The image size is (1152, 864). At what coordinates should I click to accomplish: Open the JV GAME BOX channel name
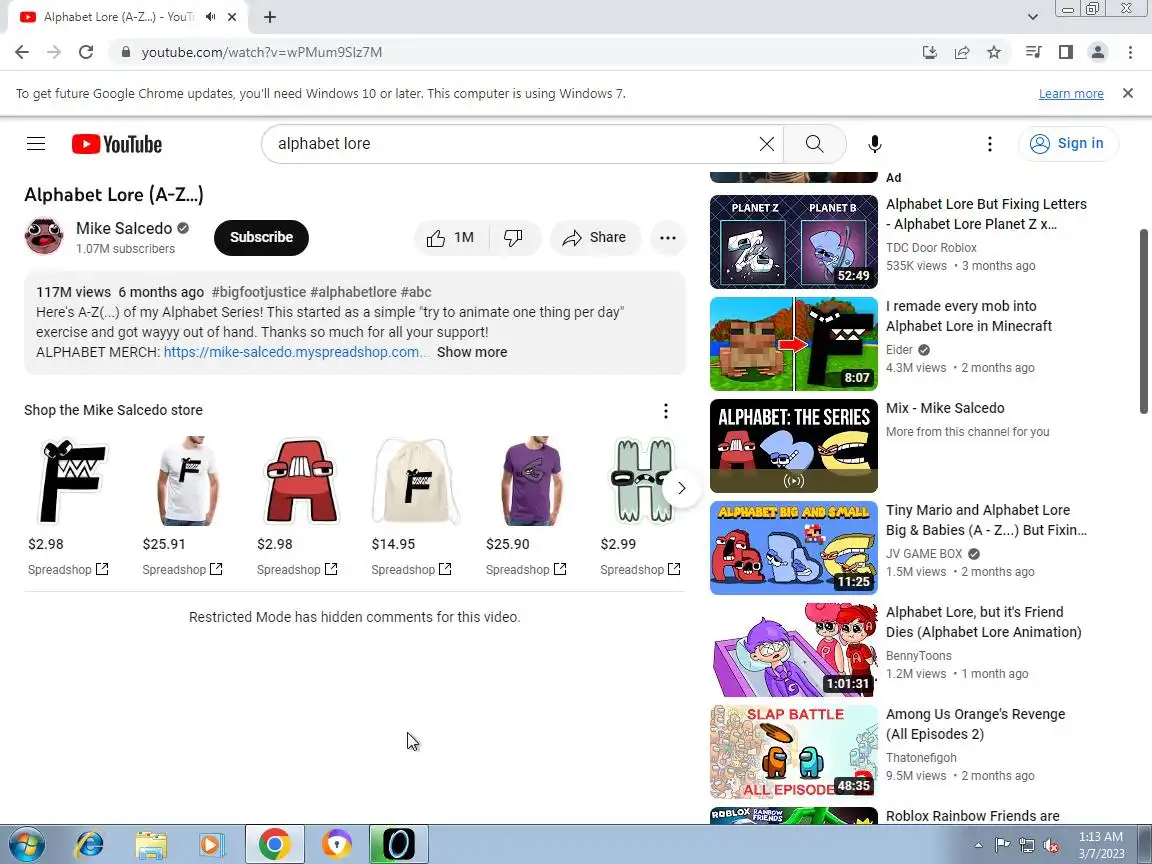coord(924,554)
